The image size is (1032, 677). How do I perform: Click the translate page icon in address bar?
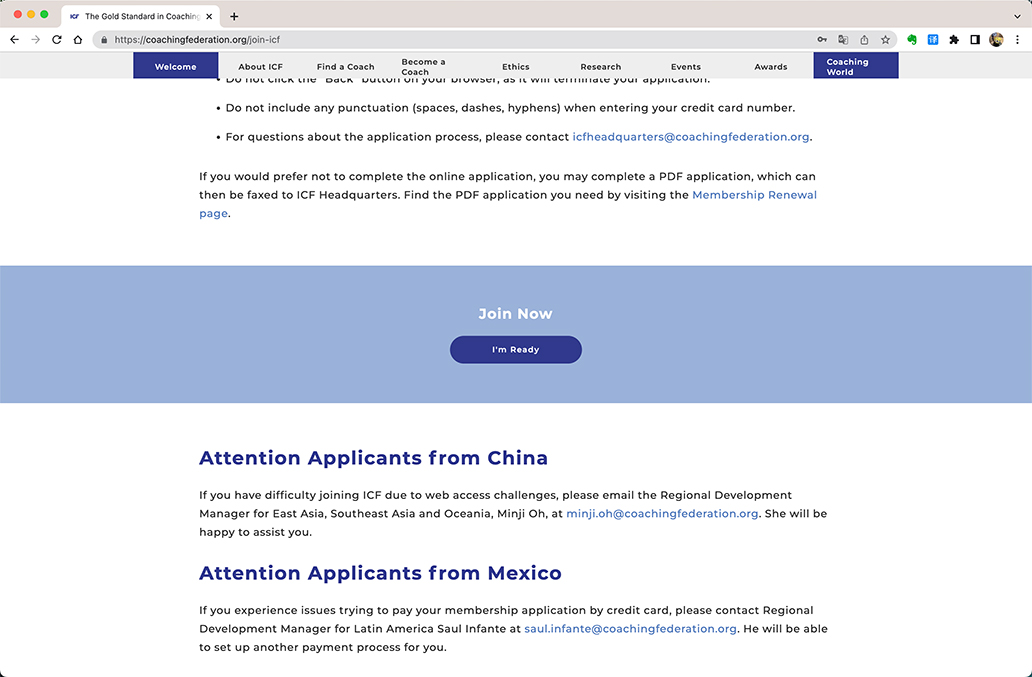(x=843, y=40)
